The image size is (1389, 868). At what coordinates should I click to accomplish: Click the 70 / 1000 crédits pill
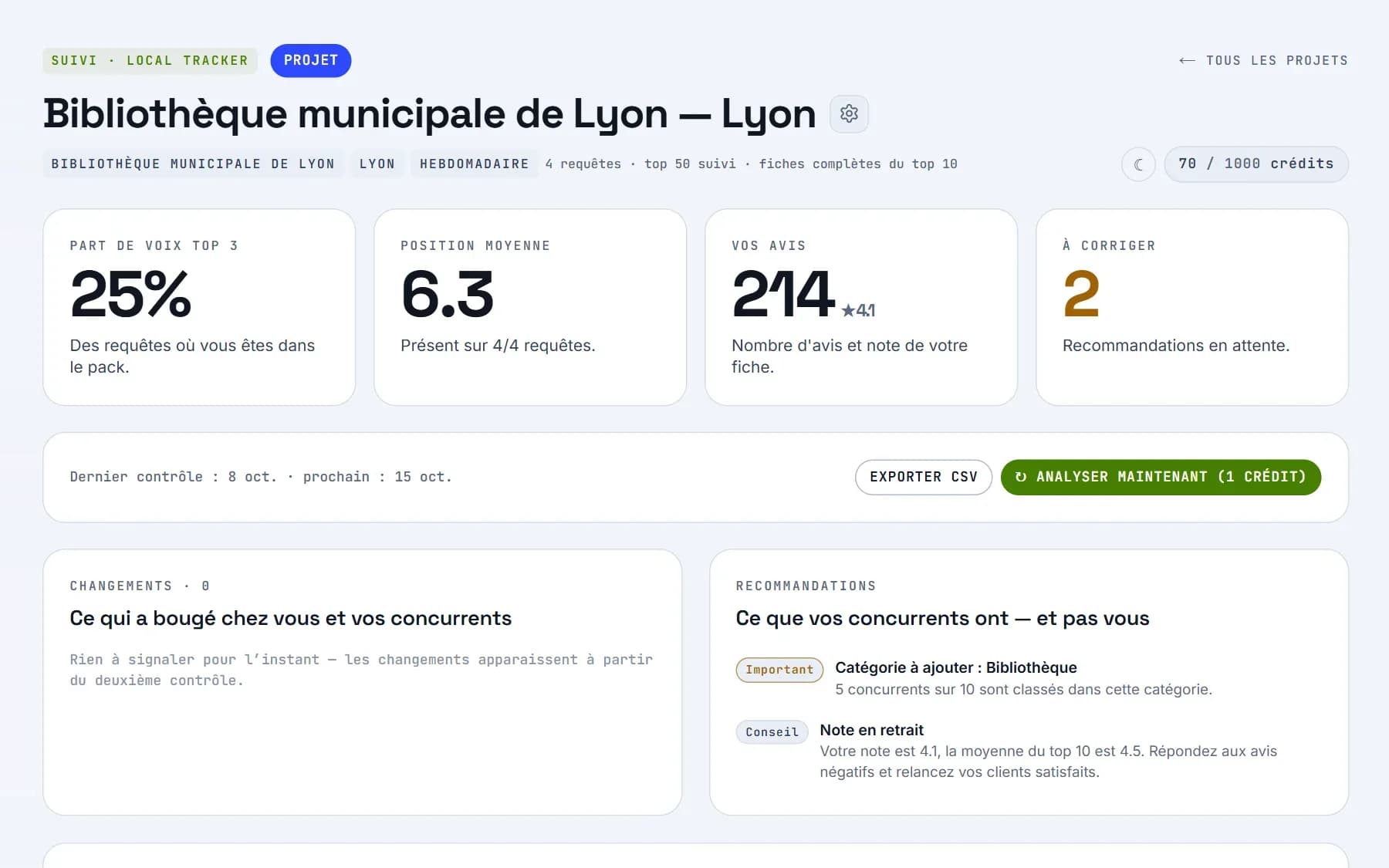1256,164
